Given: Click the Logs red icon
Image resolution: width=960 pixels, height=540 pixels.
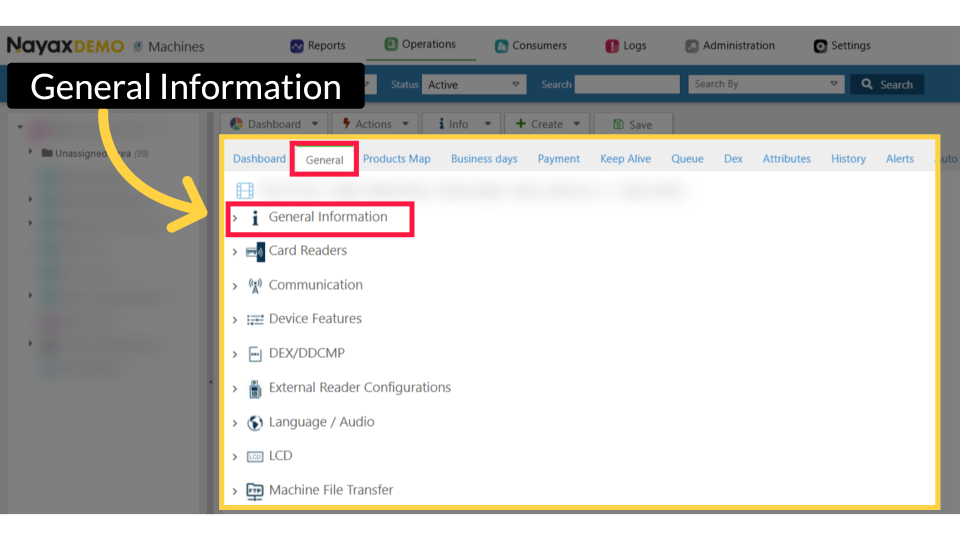Looking at the screenshot, I should pyautogui.click(x=612, y=46).
